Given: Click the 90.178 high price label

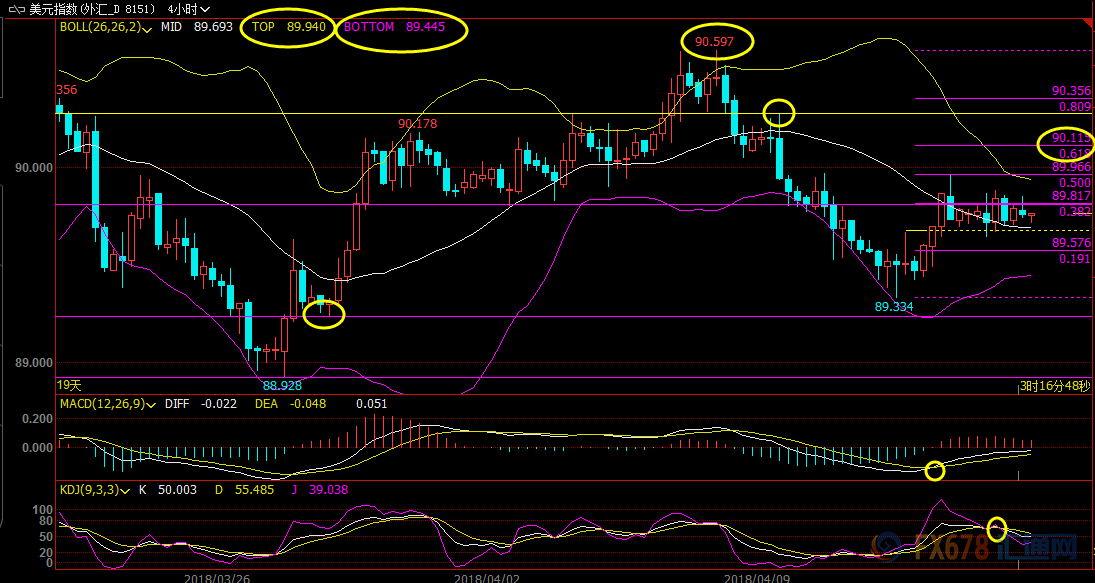Looking at the screenshot, I should coord(417,124).
